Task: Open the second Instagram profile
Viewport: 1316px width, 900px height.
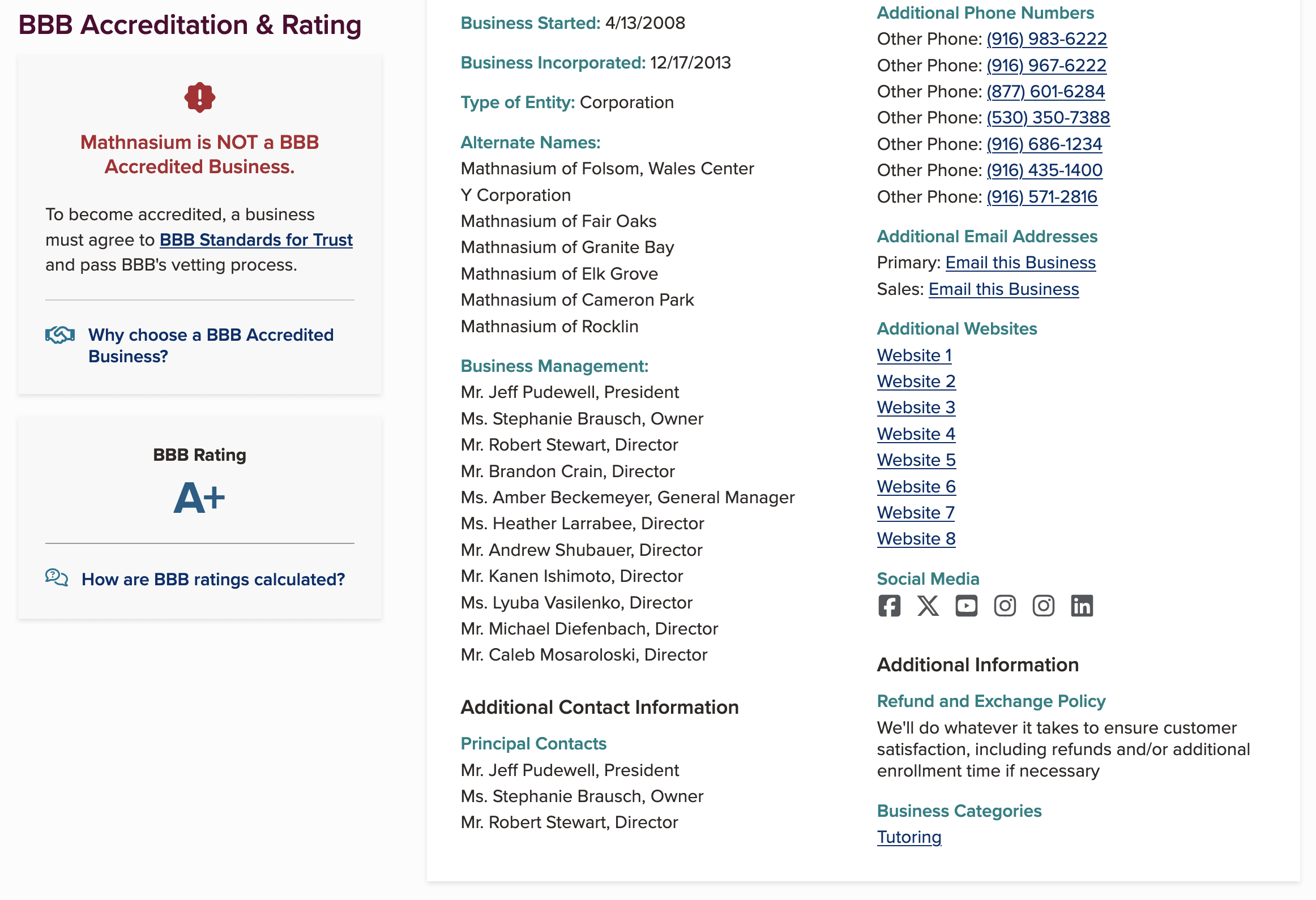Action: pos(1043,606)
